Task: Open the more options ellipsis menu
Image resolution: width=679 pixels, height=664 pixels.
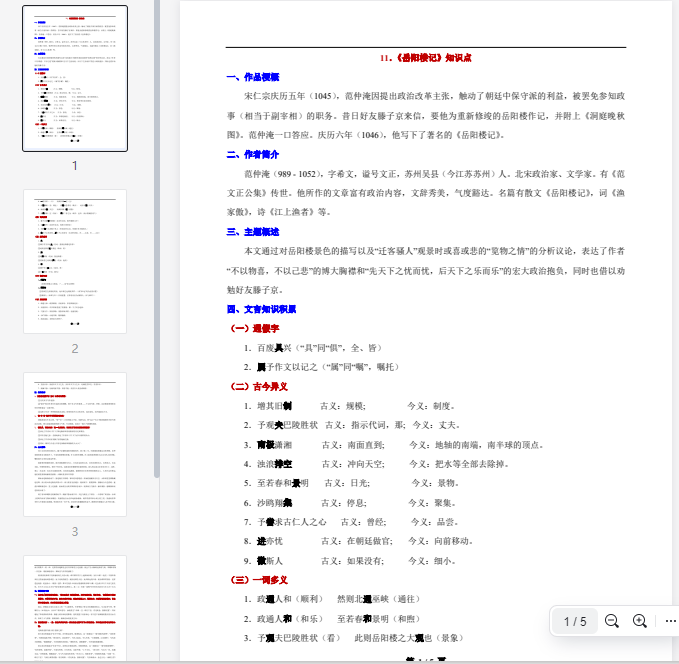Action: coord(670,621)
